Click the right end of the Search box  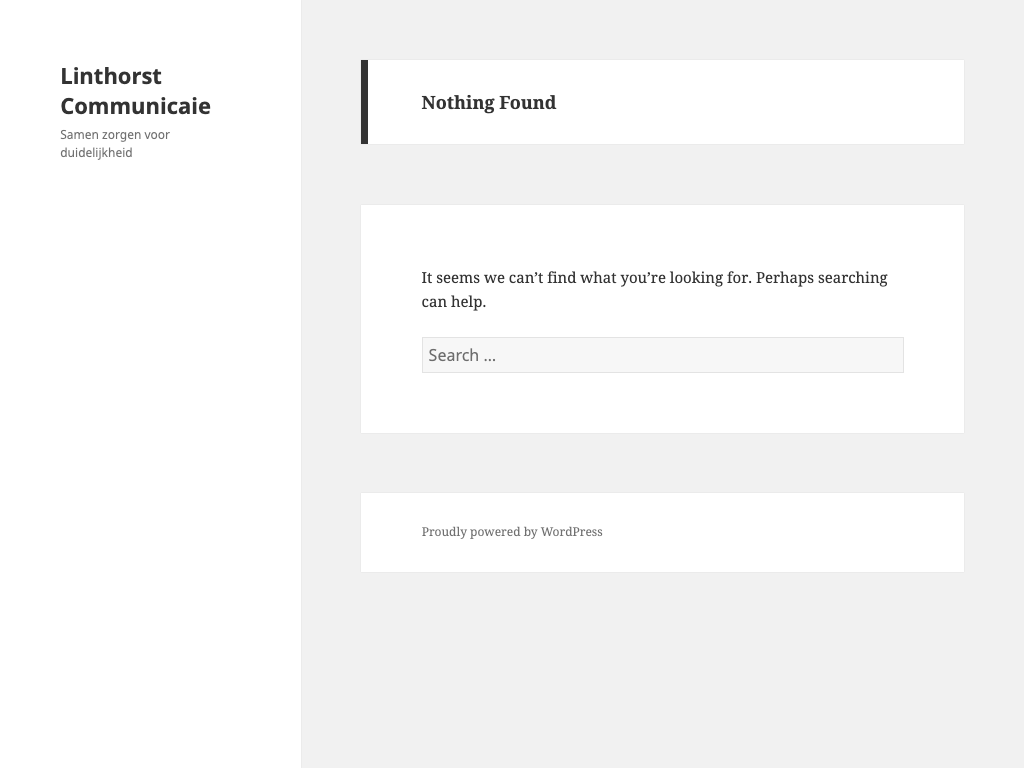tap(890, 355)
